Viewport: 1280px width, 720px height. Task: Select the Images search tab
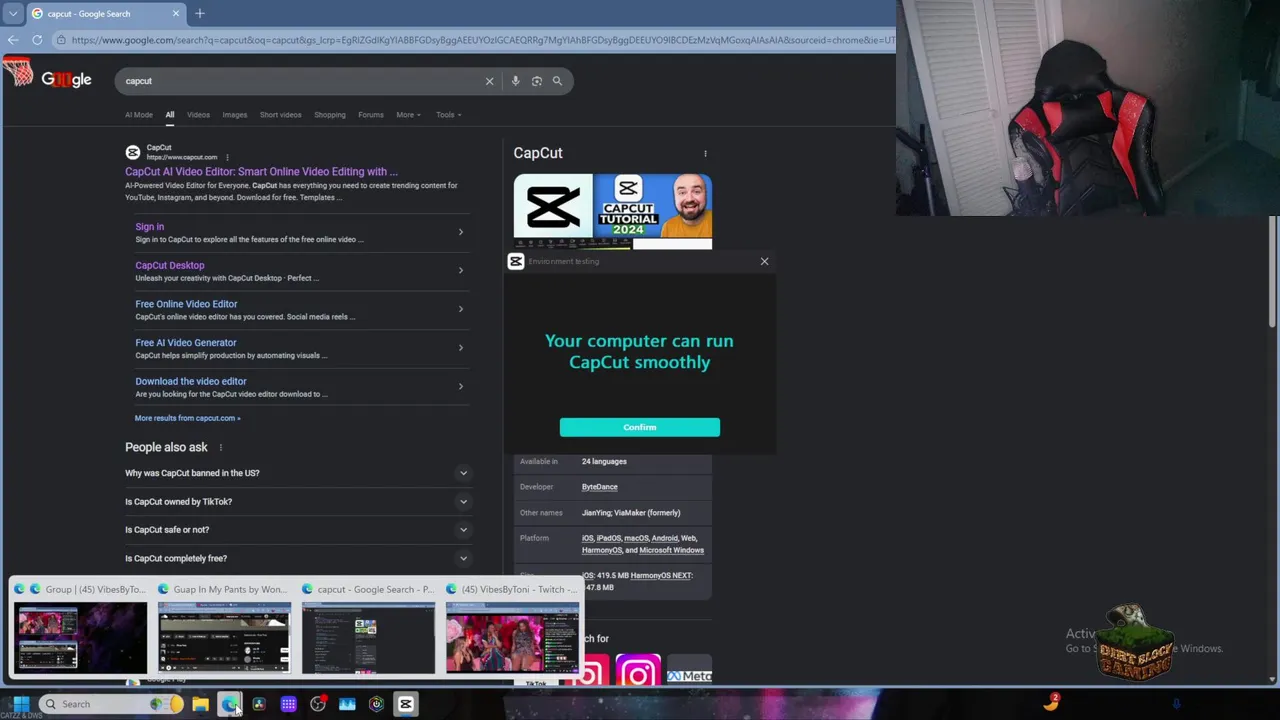click(x=235, y=115)
